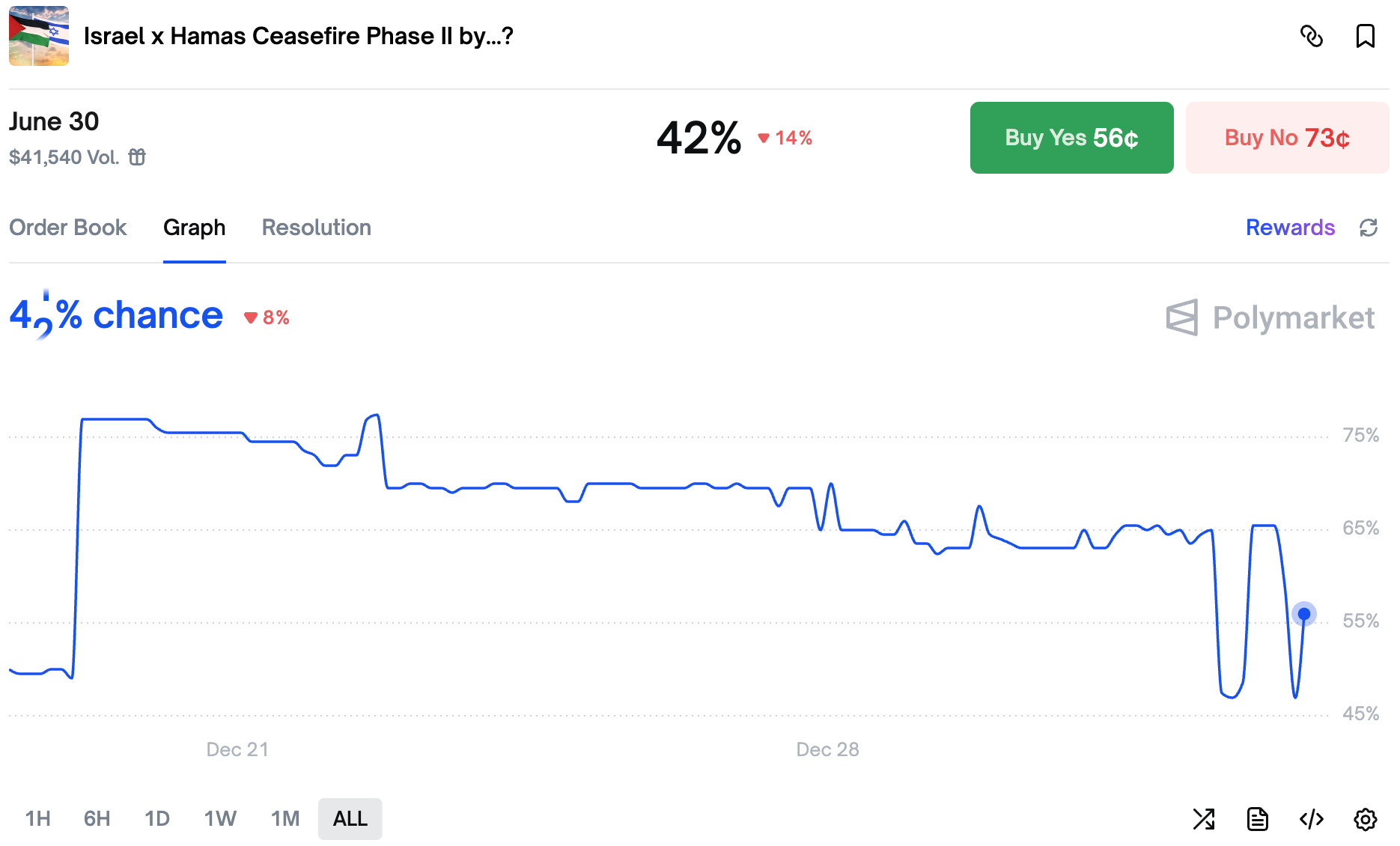Open the Rewards link
The width and height of the screenshot is (1400, 846).
[x=1290, y=228]
